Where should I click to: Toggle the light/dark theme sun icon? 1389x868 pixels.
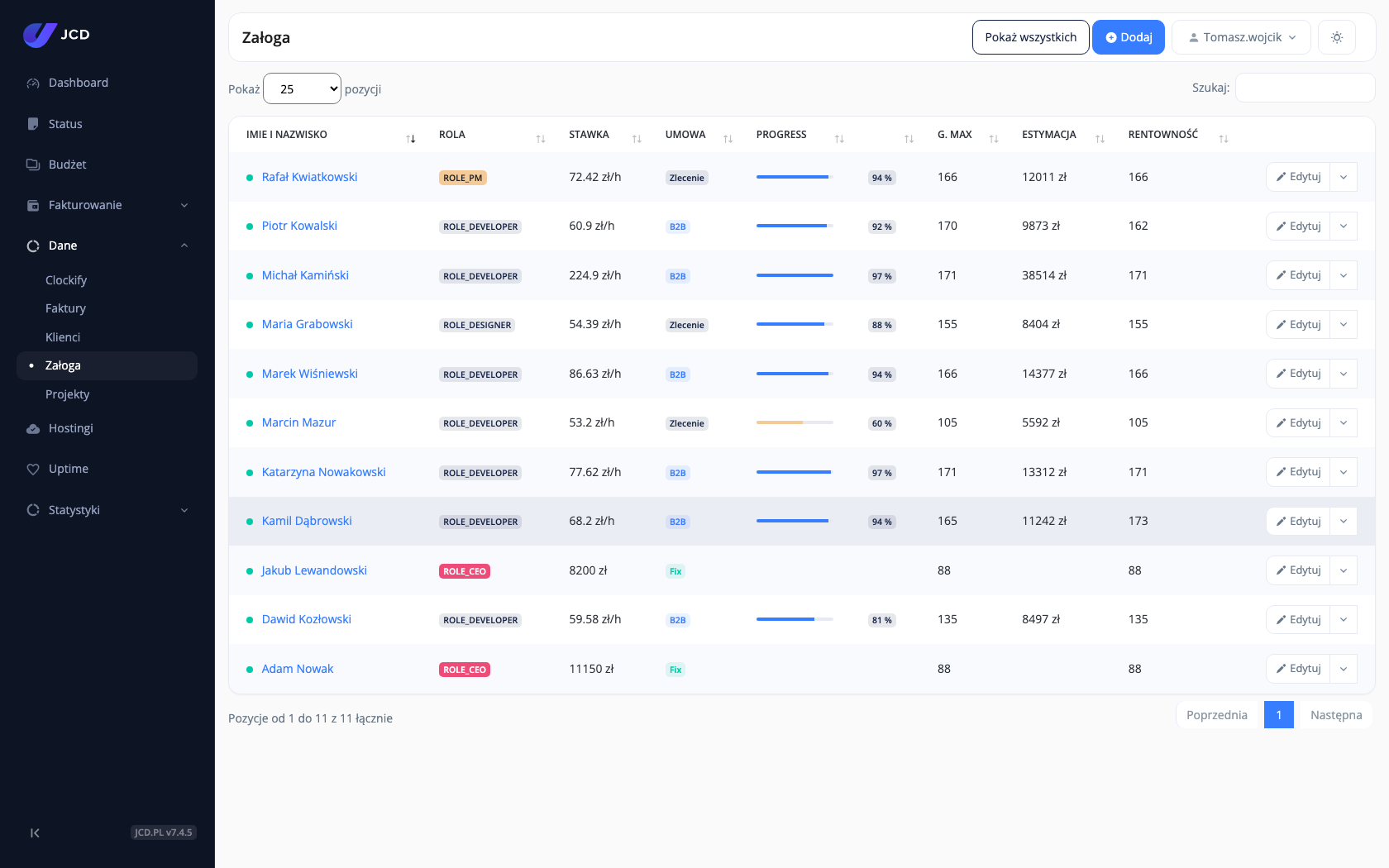point(1336,37)
